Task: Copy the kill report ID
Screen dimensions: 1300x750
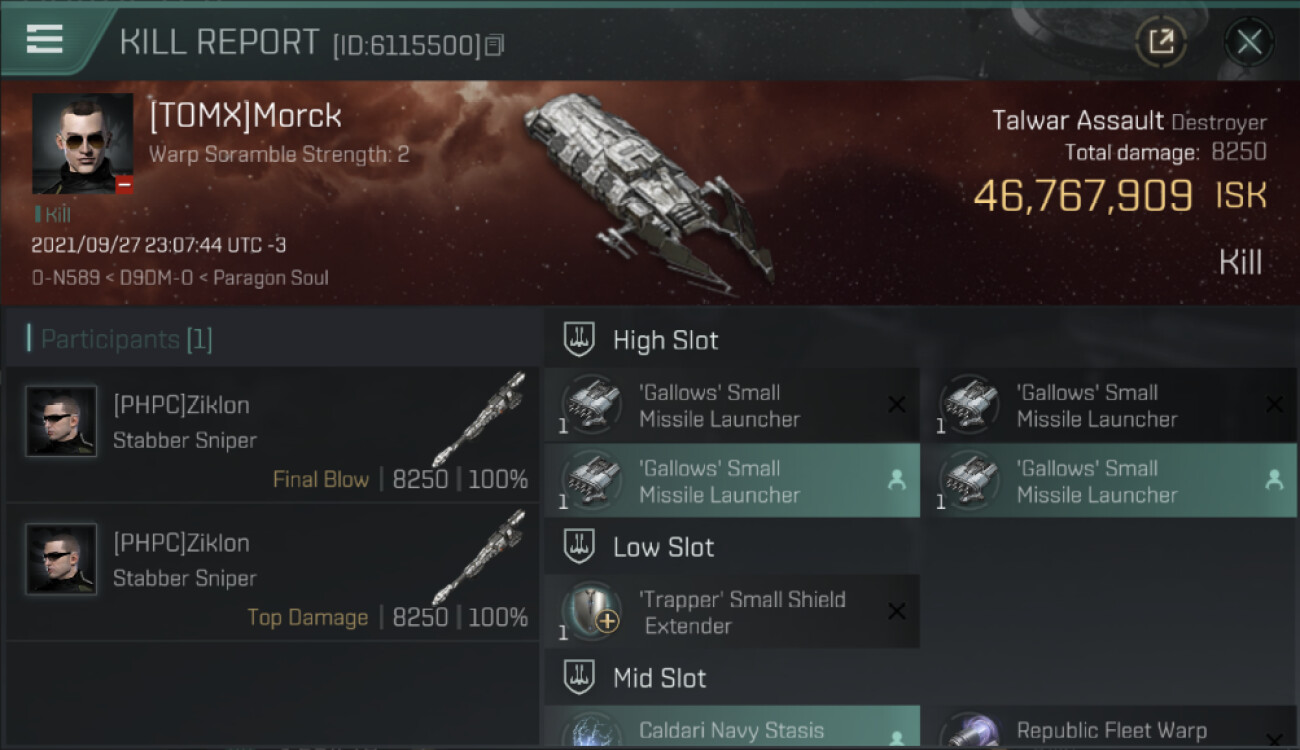Action: pos(494,45)
